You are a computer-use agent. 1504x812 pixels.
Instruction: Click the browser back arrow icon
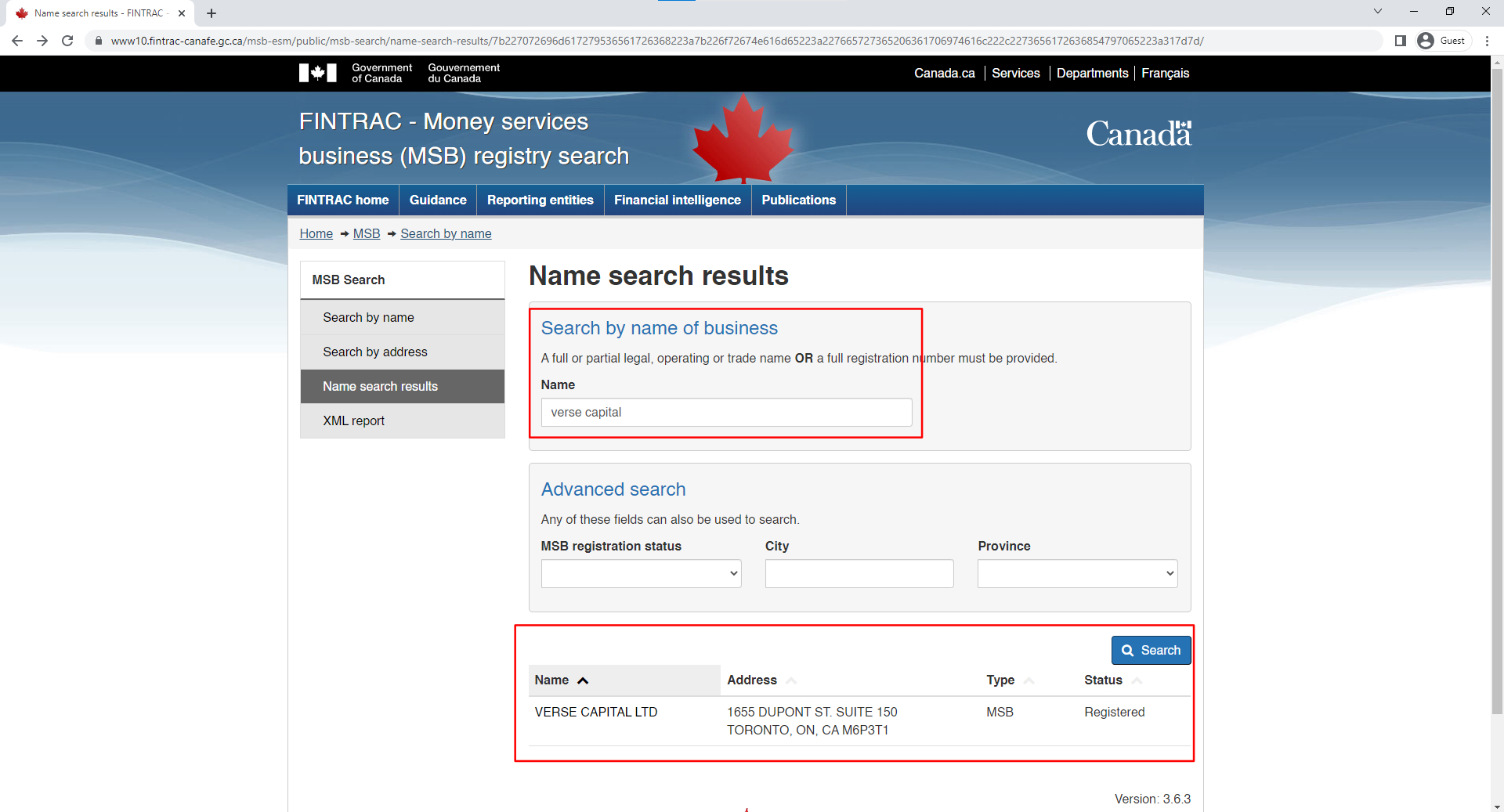click(x=17, y=41)
